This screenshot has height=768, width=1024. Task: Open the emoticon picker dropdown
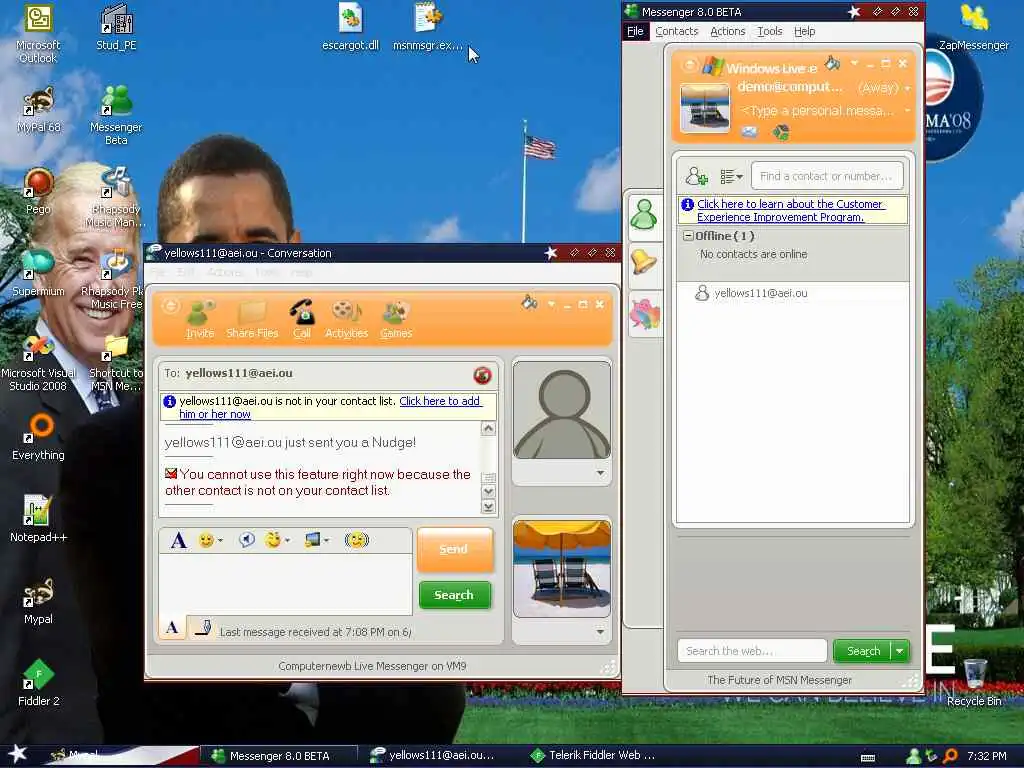(220, 541)
